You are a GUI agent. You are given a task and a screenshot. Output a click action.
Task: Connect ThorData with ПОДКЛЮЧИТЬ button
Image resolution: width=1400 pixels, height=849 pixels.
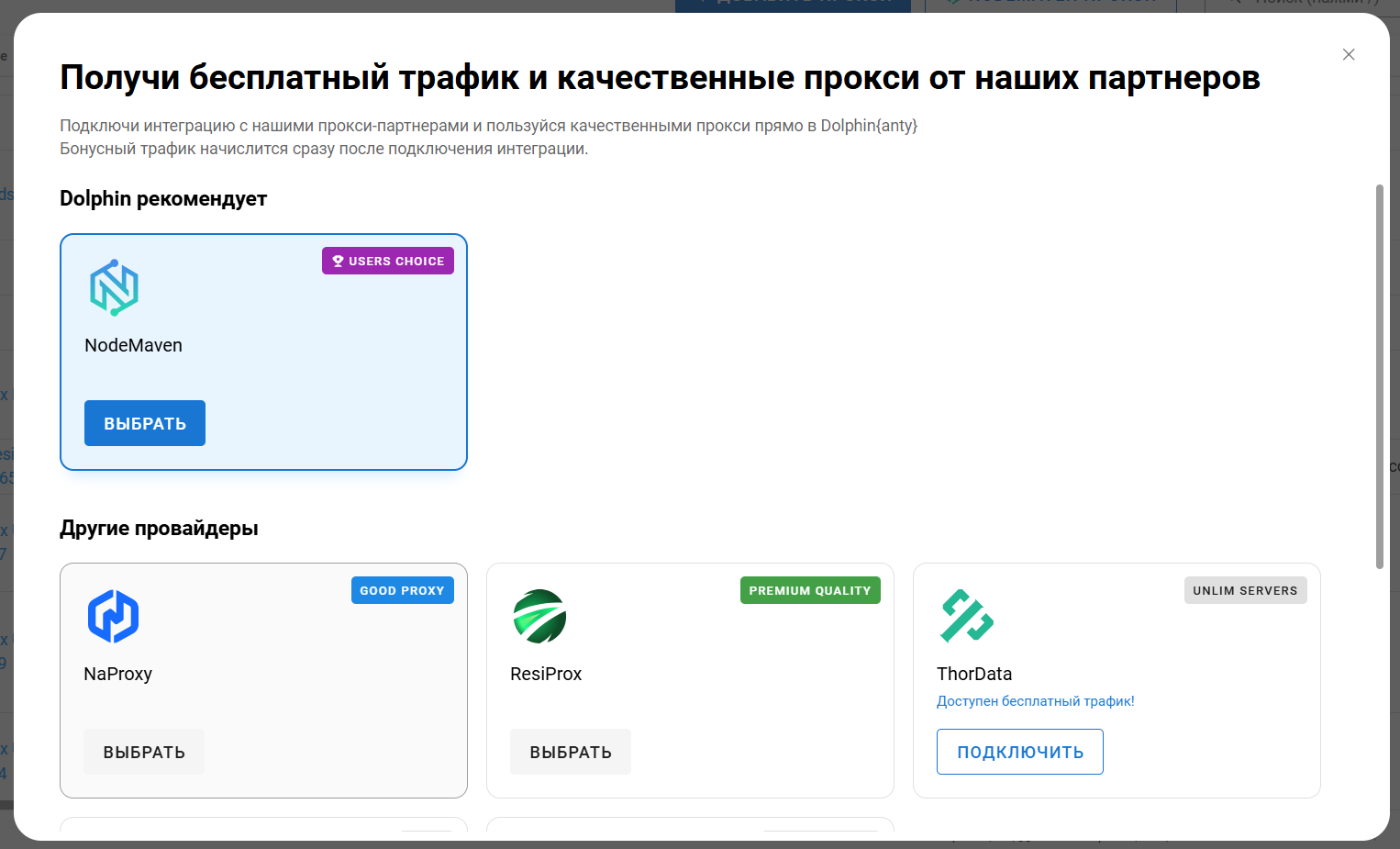click(1020, 752)
